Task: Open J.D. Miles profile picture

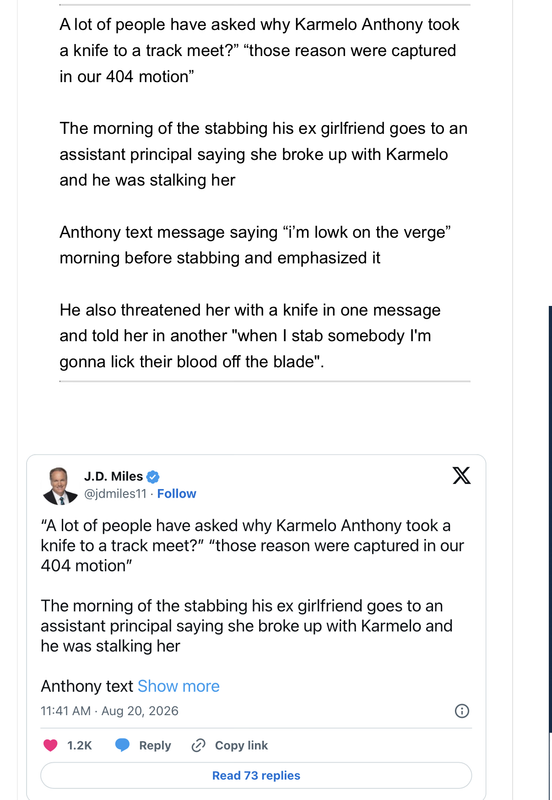Action: 60,486
